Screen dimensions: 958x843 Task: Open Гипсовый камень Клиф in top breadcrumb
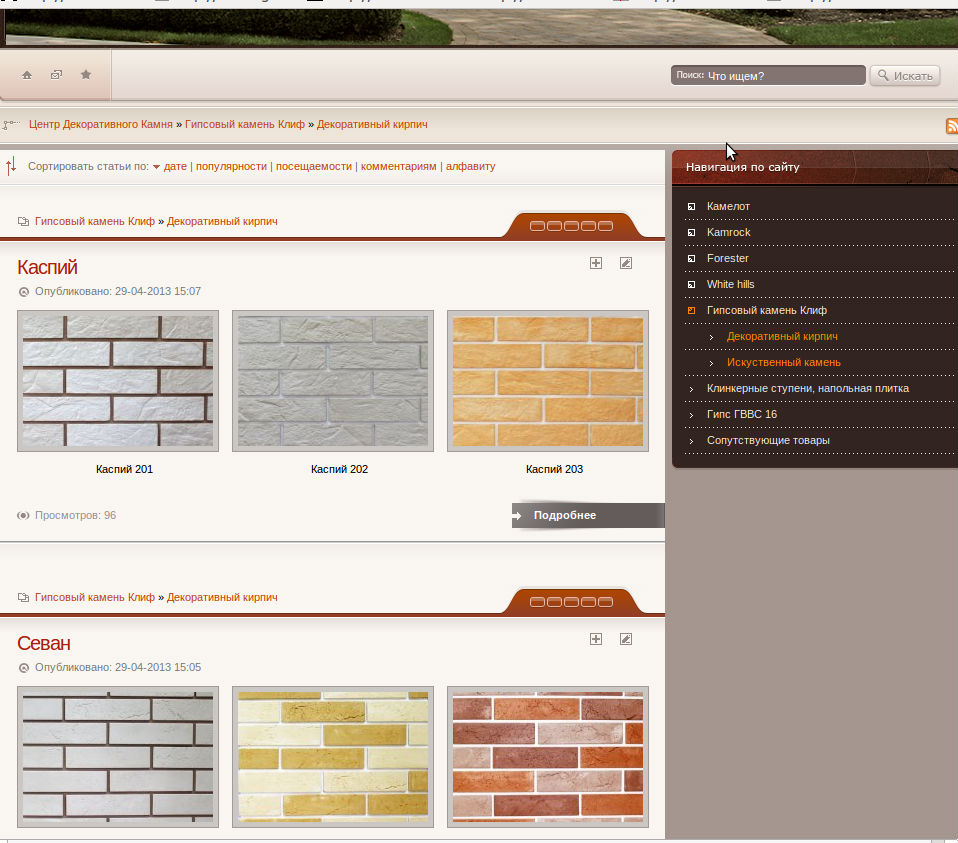(x=244, y=124)
